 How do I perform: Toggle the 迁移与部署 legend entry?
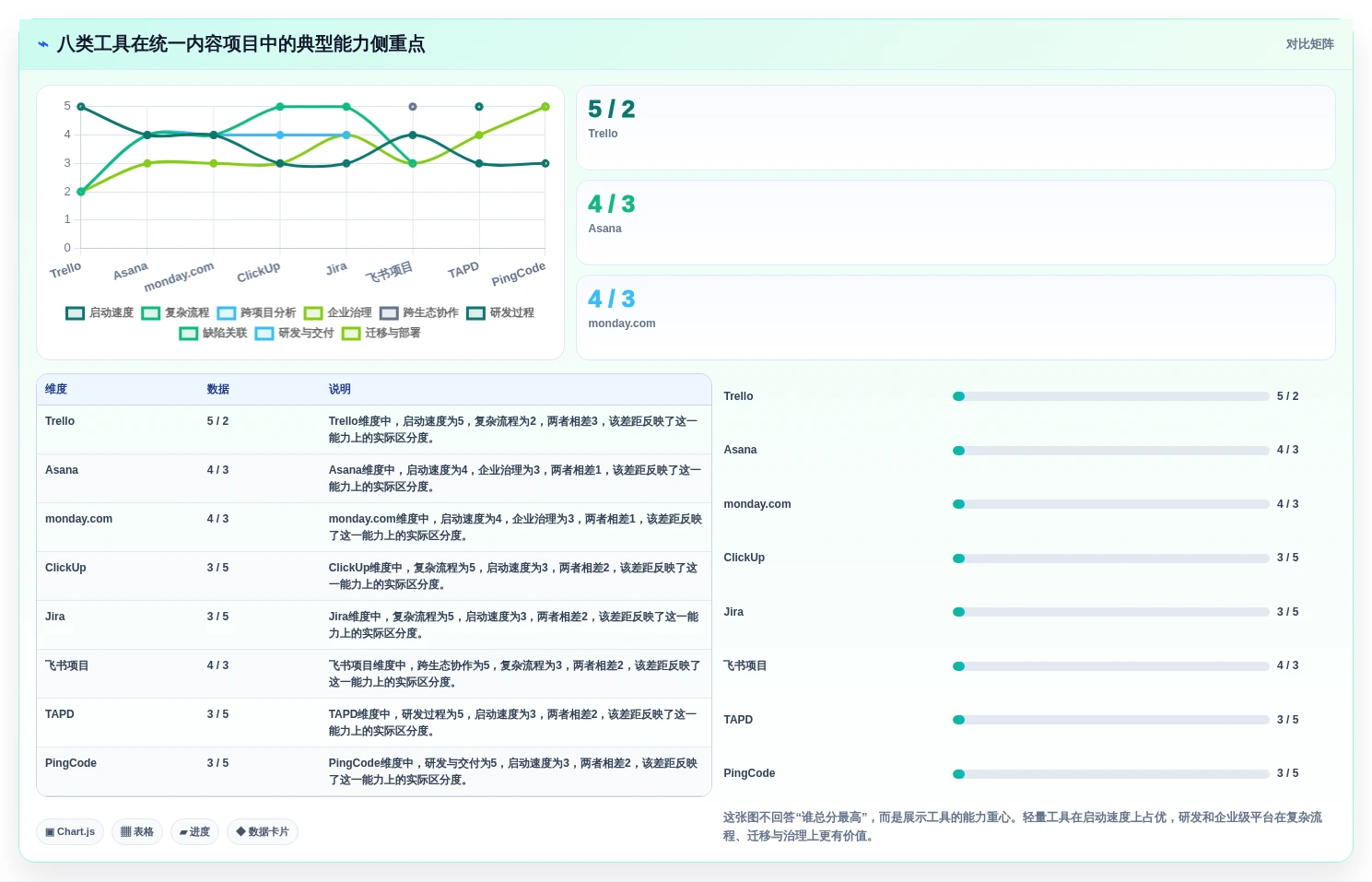381,334
